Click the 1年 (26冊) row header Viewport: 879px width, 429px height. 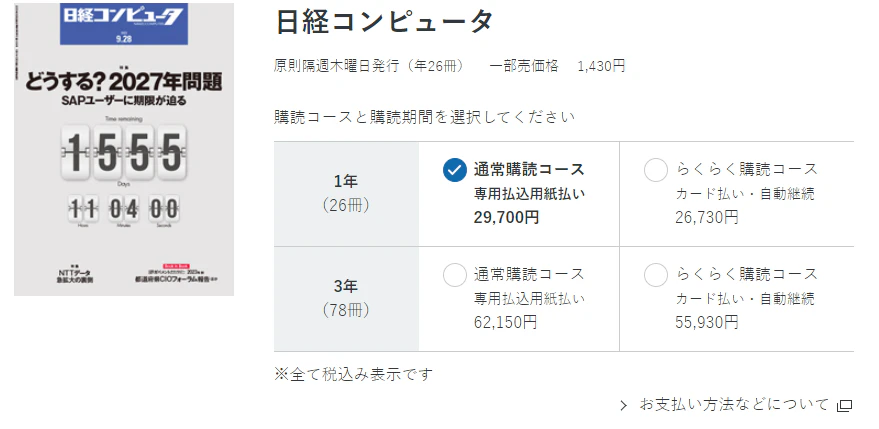pyautogui.click(x=346, y=194)
